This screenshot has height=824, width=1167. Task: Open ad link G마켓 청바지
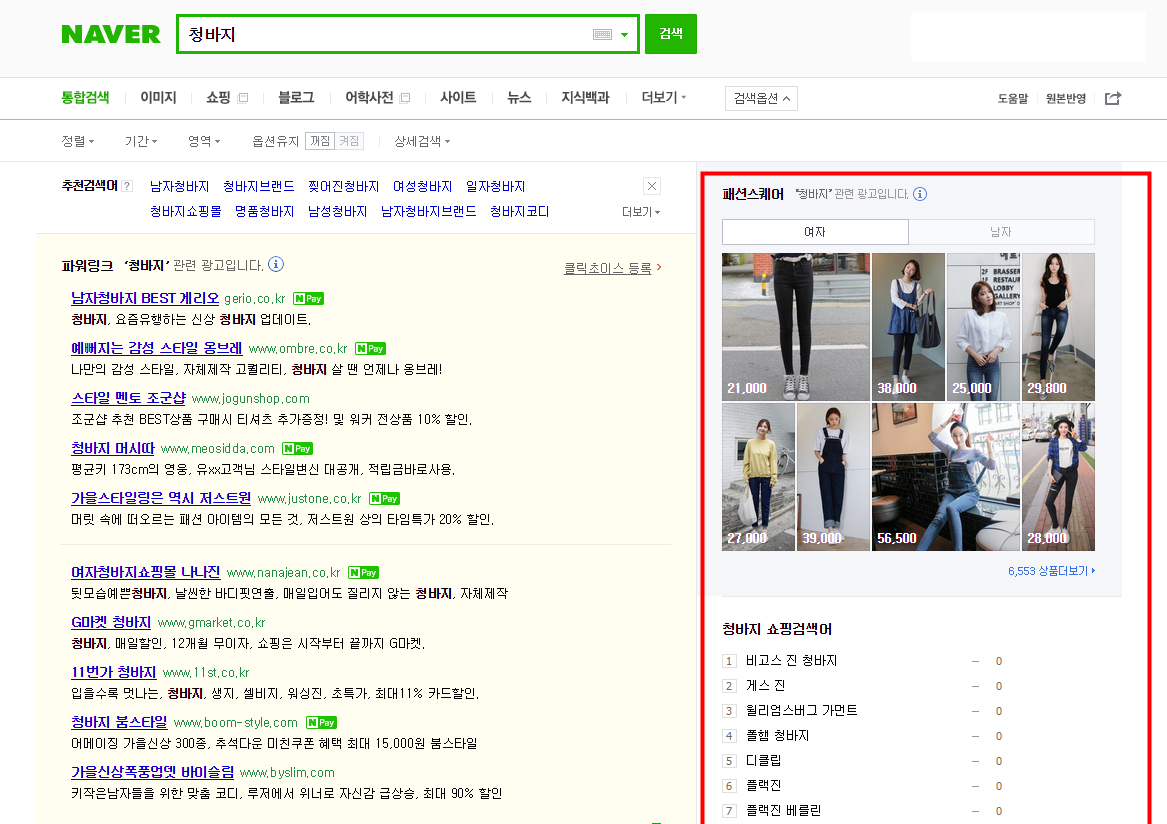(x=111, y=622)
